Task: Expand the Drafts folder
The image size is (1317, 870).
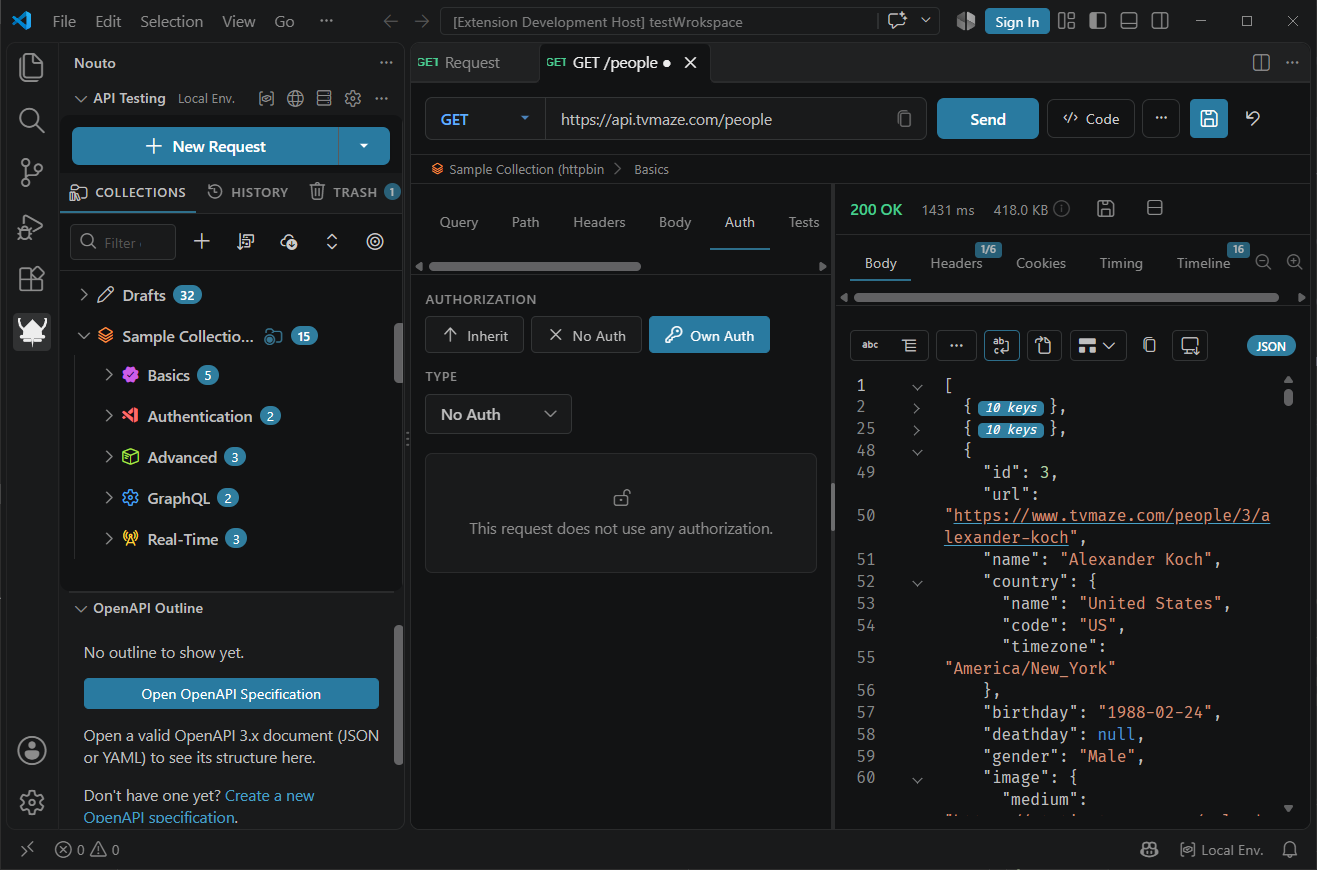Action: pos(85,295)
